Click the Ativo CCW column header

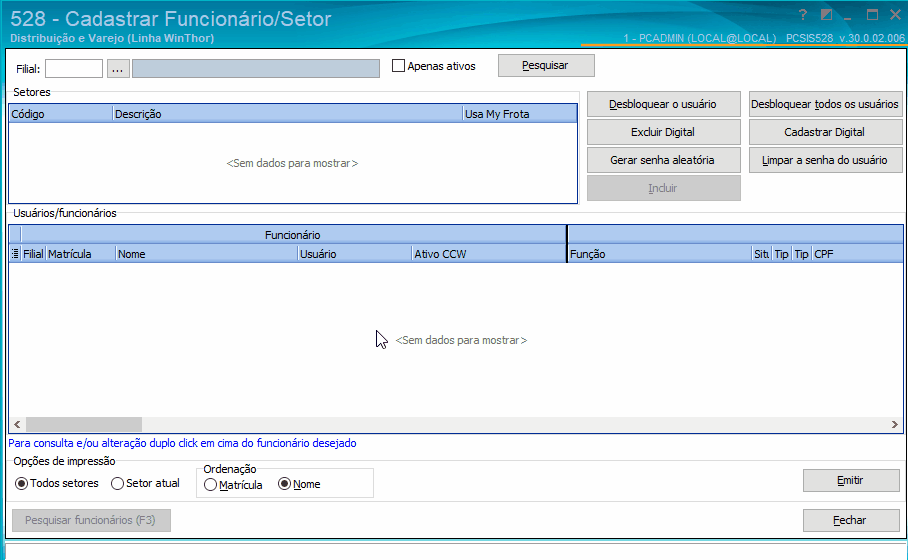[x=489, y=254]
